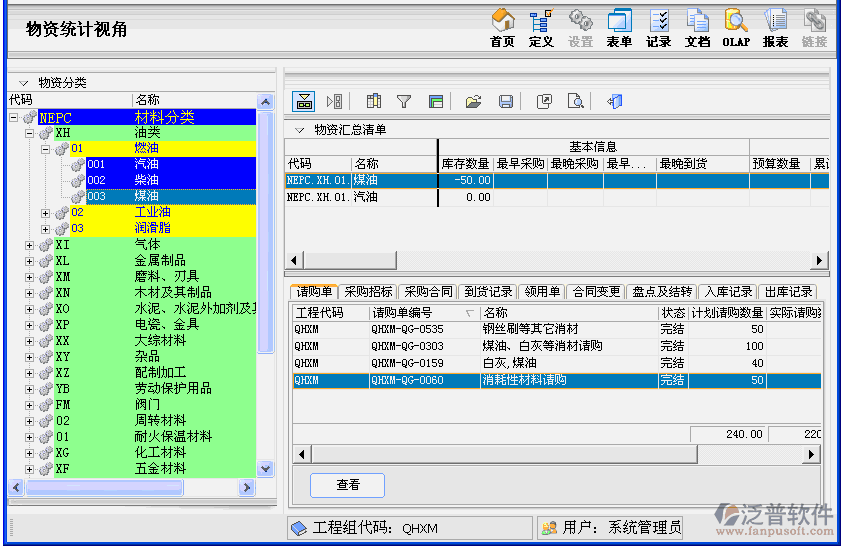This screenshot has height=547, width=844.
Task: Collapse the 物资汇总清单 section chevron
Action: pyautogui.click(x=299, y=130)
